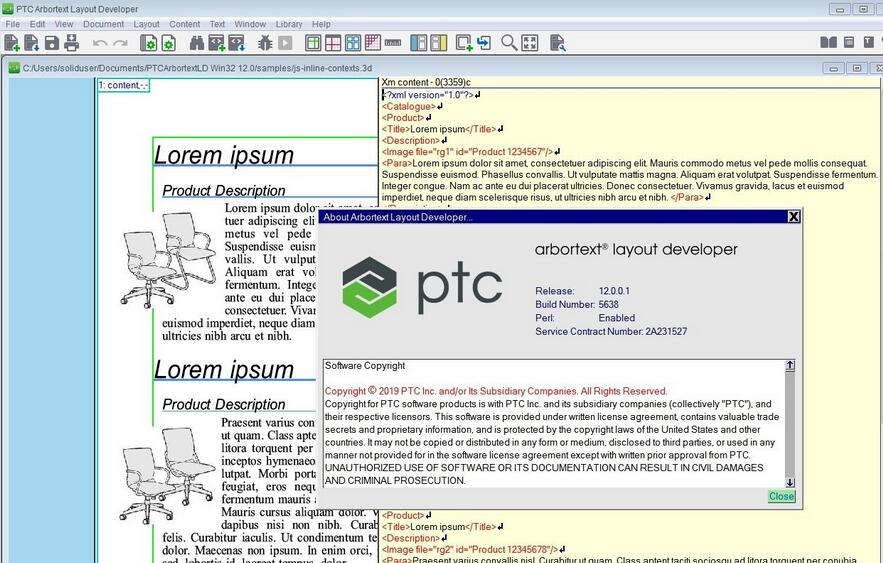Viewport: 883px width, 563px height.
Task: Click the second green gear page icon
Action: click(x=168, y=43)
